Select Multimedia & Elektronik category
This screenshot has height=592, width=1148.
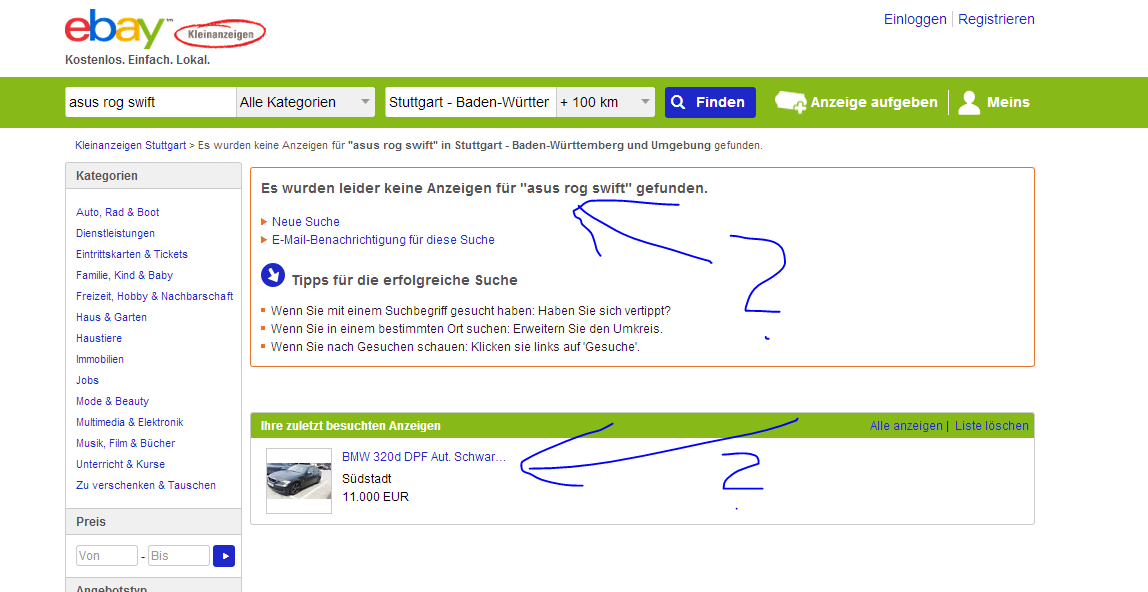point(130,422)
